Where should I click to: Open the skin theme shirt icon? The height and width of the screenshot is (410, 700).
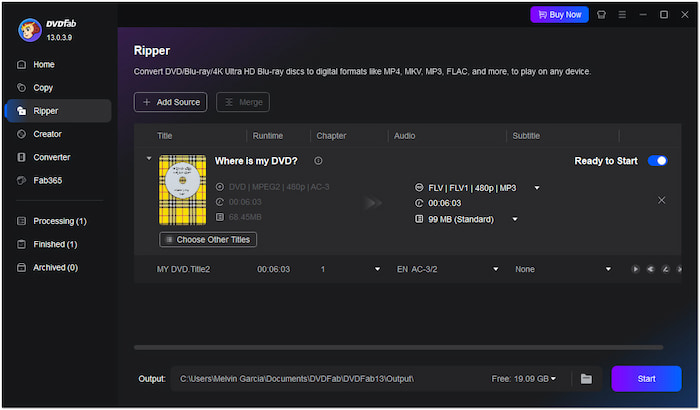(600, 15)
